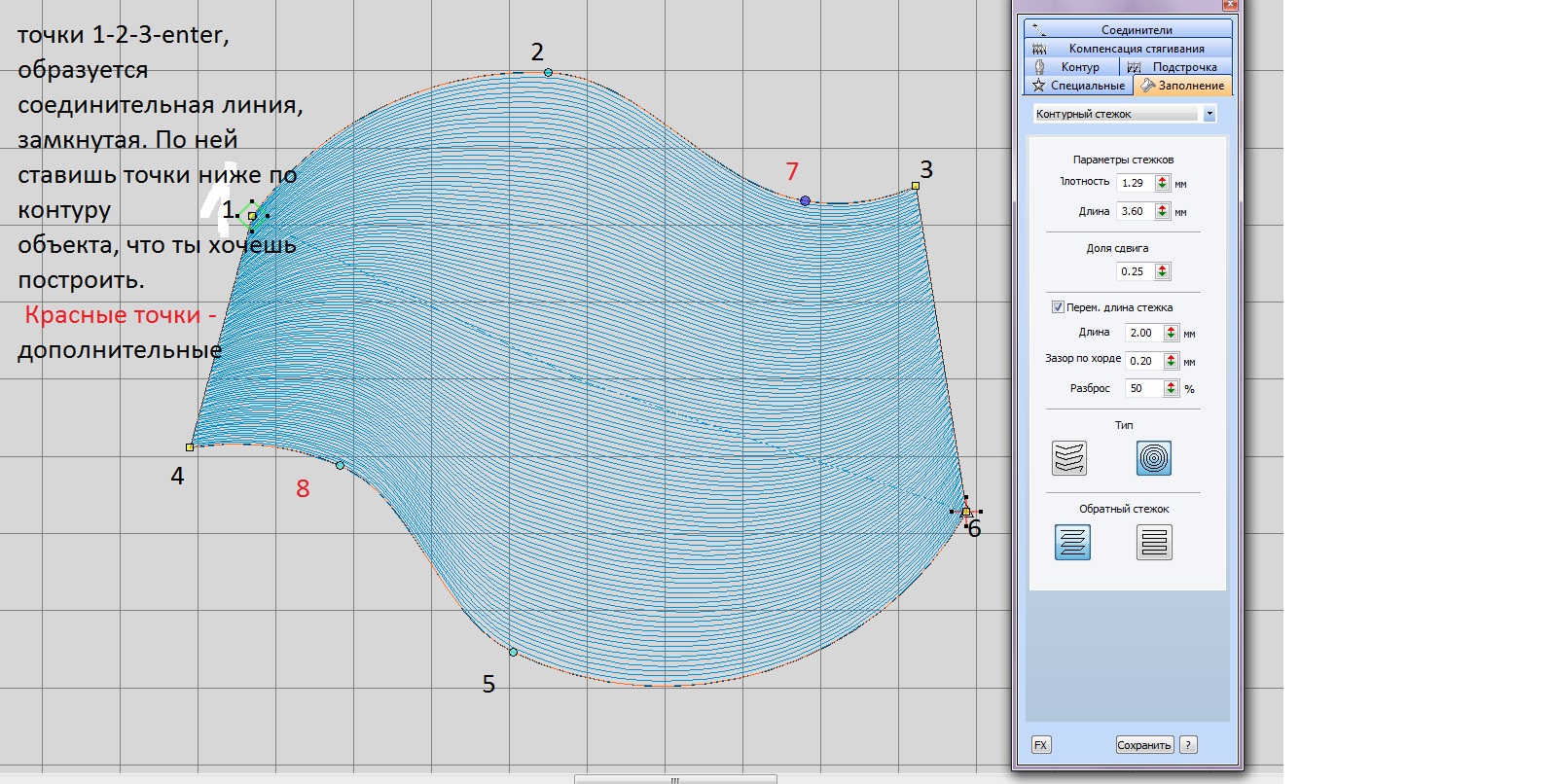The width and height of the screenshot is (1552, 784).
Task: Click the Зазор по хорде spinner arrows
Action: [x=1171, y=361]
